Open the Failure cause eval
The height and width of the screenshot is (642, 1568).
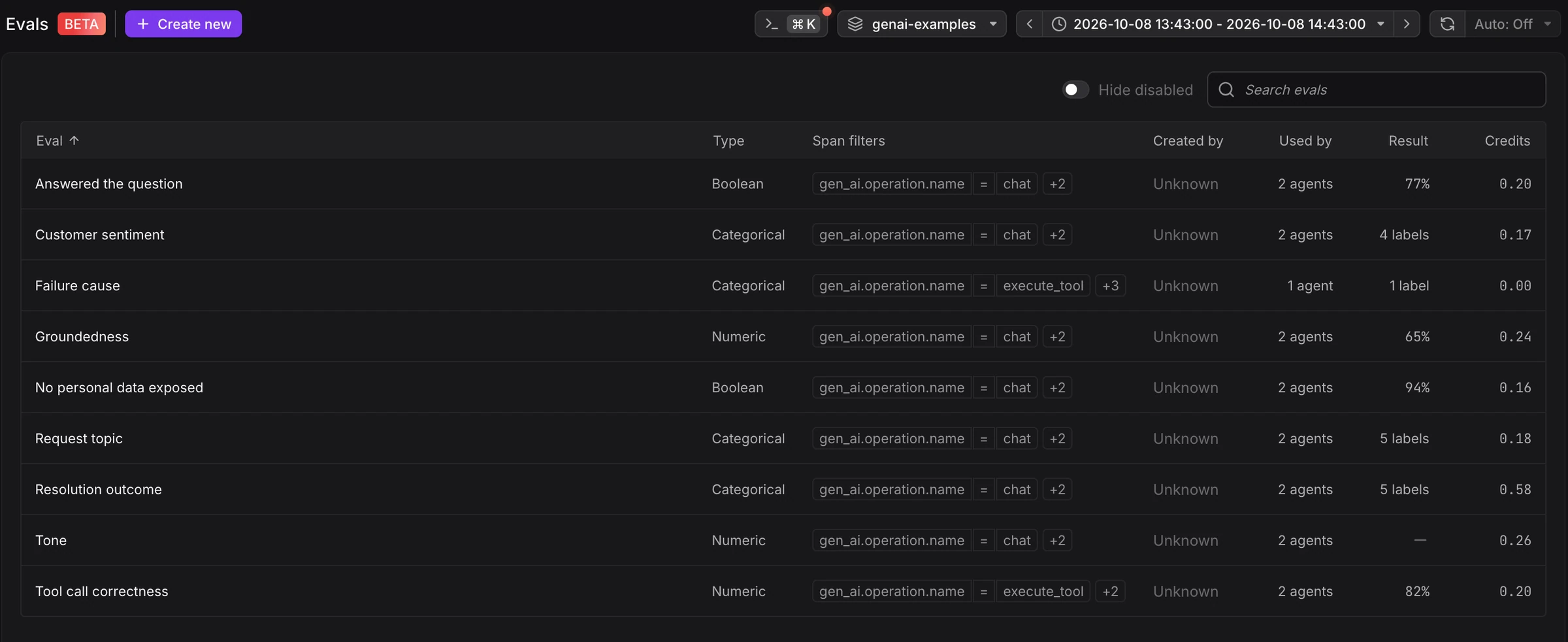click(78, 286)
